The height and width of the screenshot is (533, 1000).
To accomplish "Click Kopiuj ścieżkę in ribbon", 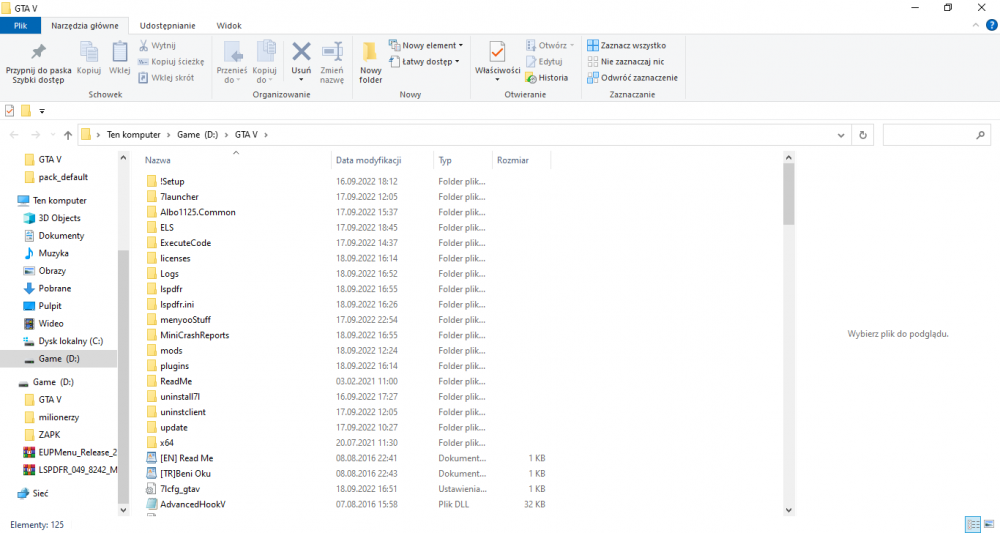I will 172,62.
